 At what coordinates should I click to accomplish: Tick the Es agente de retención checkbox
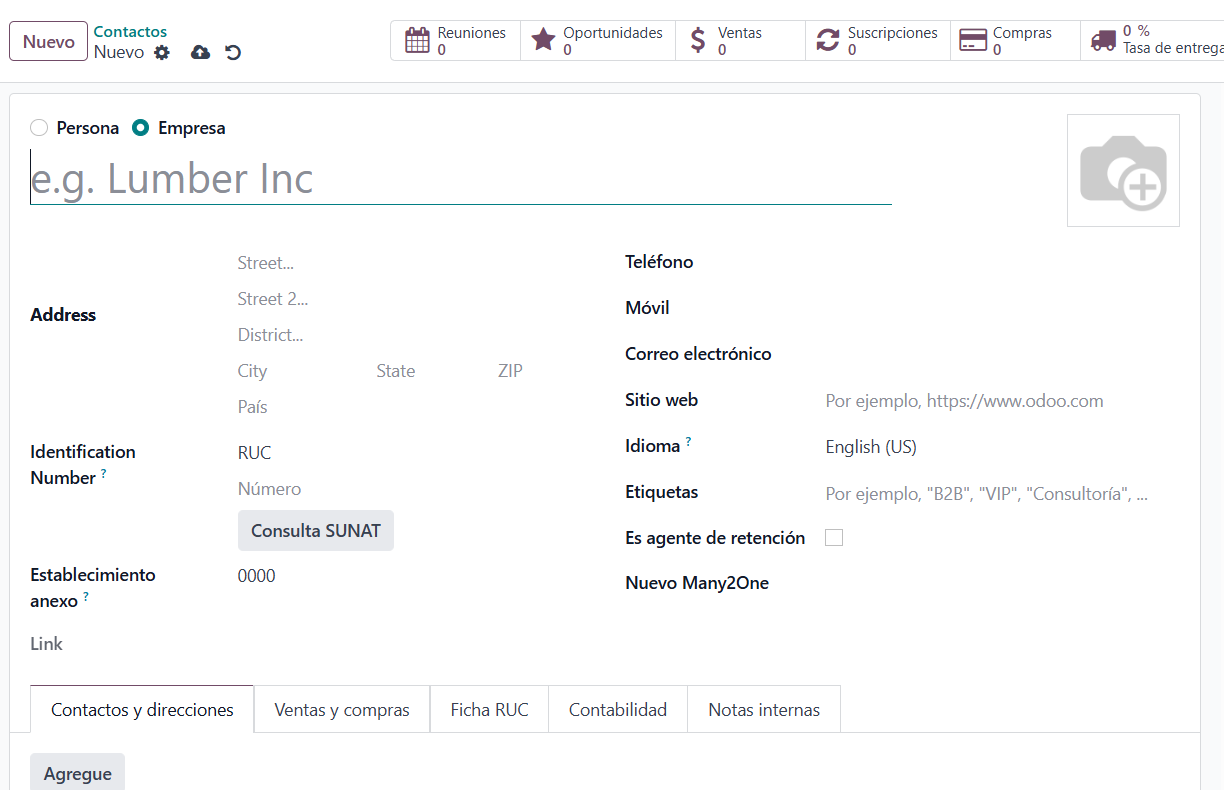coord(834,538)
